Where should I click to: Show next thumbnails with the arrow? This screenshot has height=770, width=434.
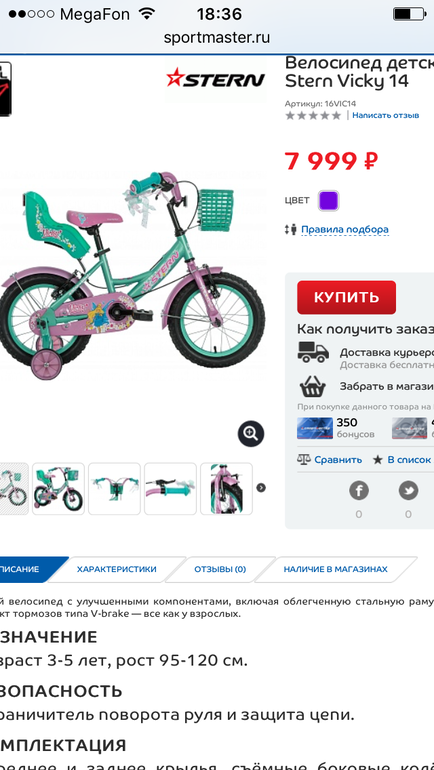click(261, 488)
